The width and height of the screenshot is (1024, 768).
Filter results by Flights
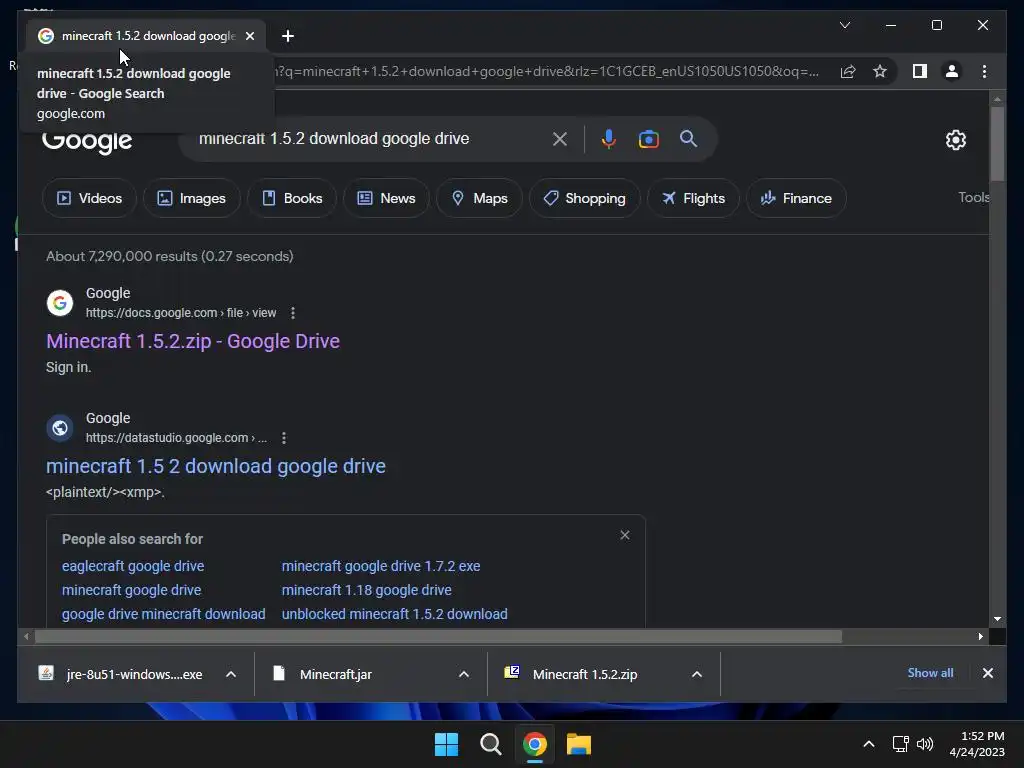(693, 198)
